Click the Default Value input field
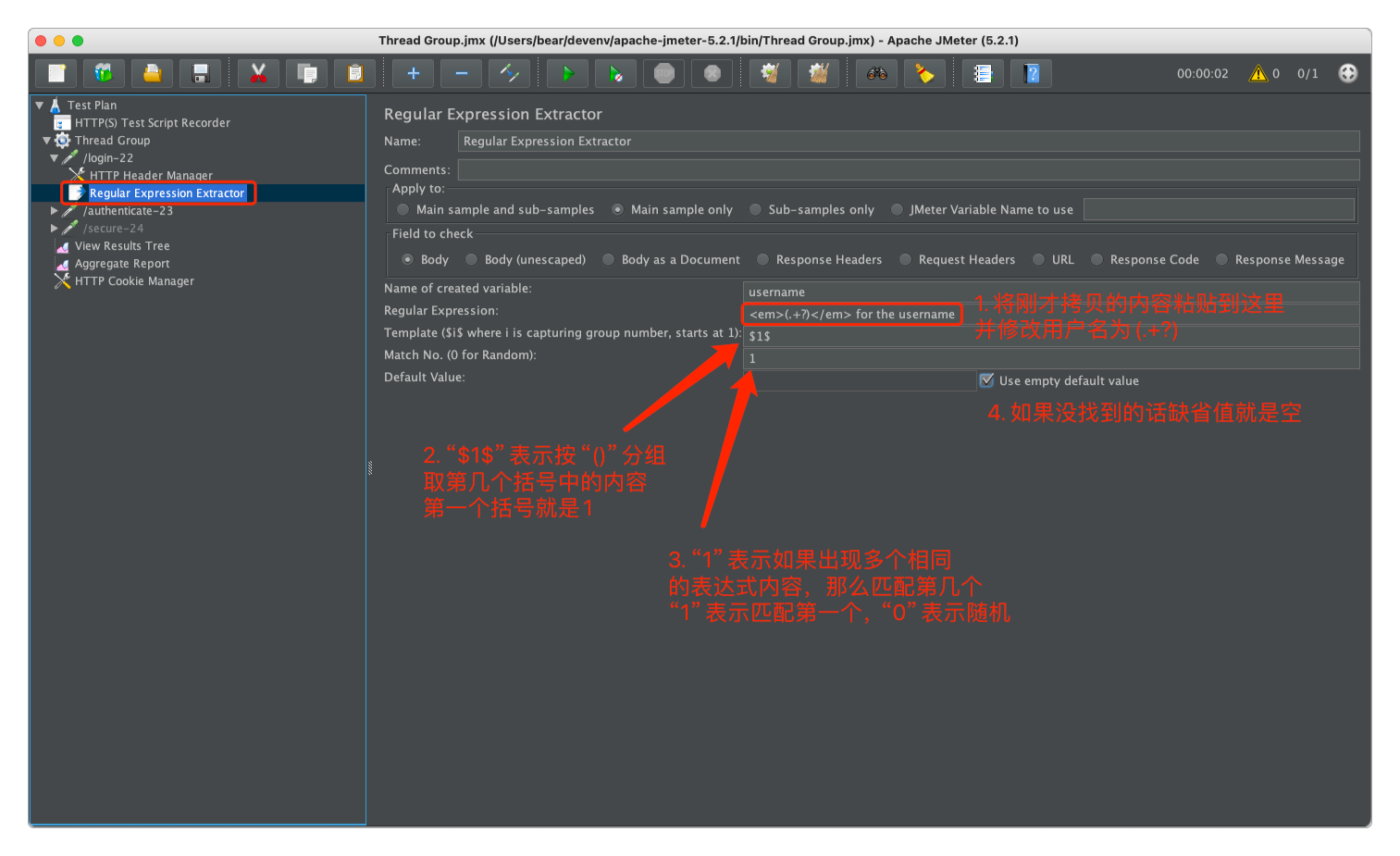The width and height of the screenshot is (1400, 856). (x=860, y=381)
